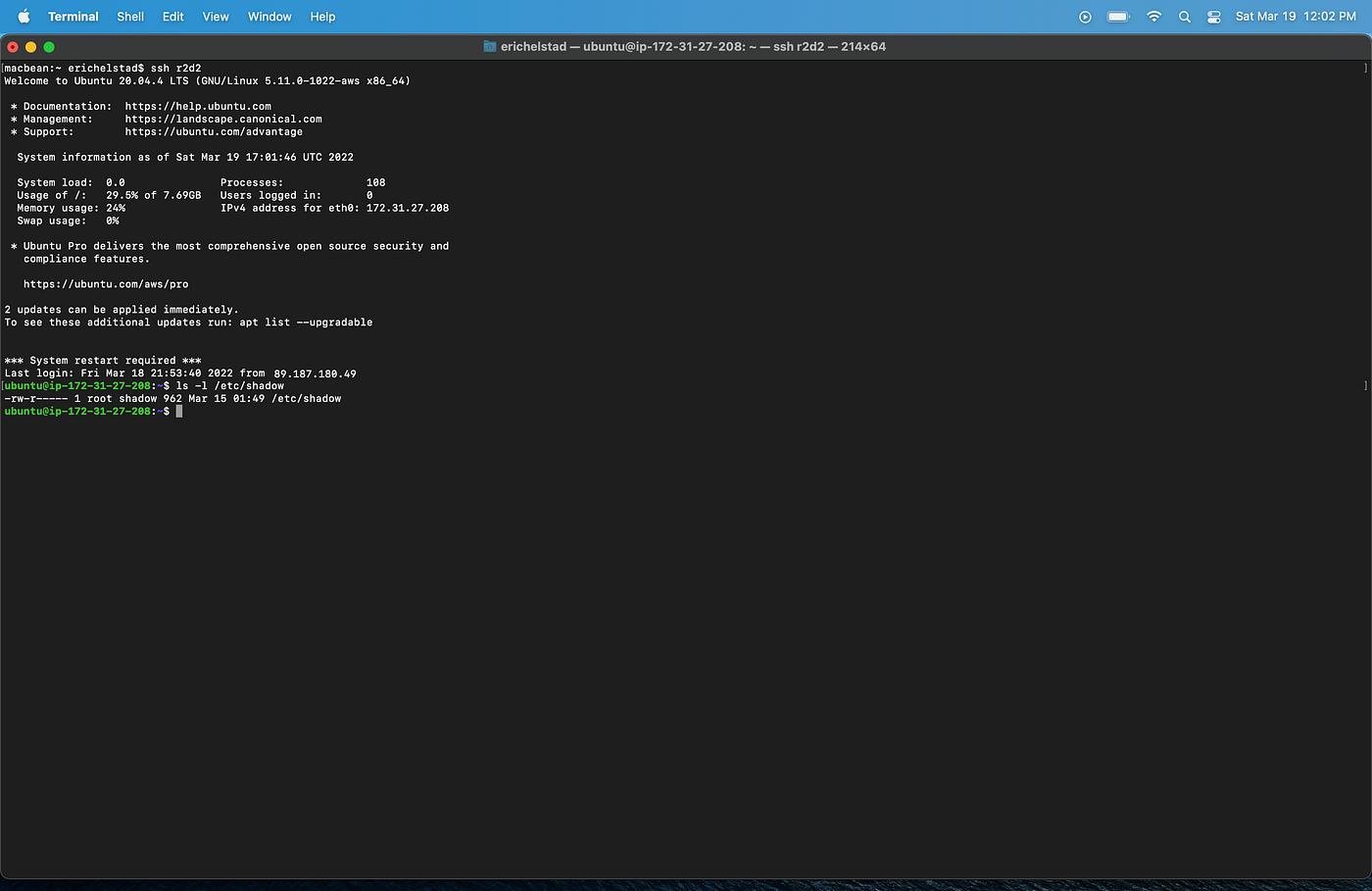This screenshot has width=1372, height=891.
Task: Click the Memory usage 24% value
Action: point(116,209)
